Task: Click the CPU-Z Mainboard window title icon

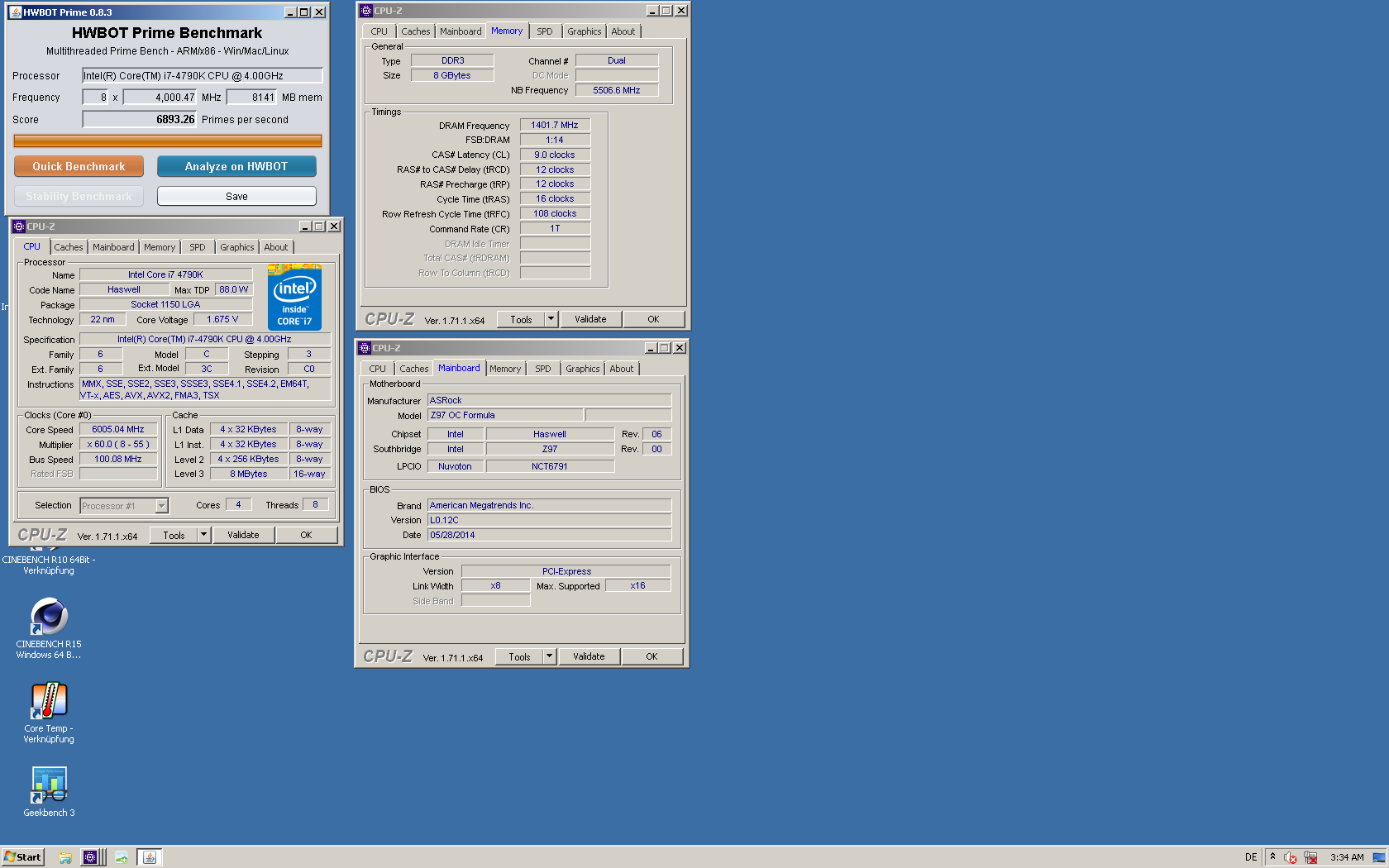Action: tap(365, 348)
